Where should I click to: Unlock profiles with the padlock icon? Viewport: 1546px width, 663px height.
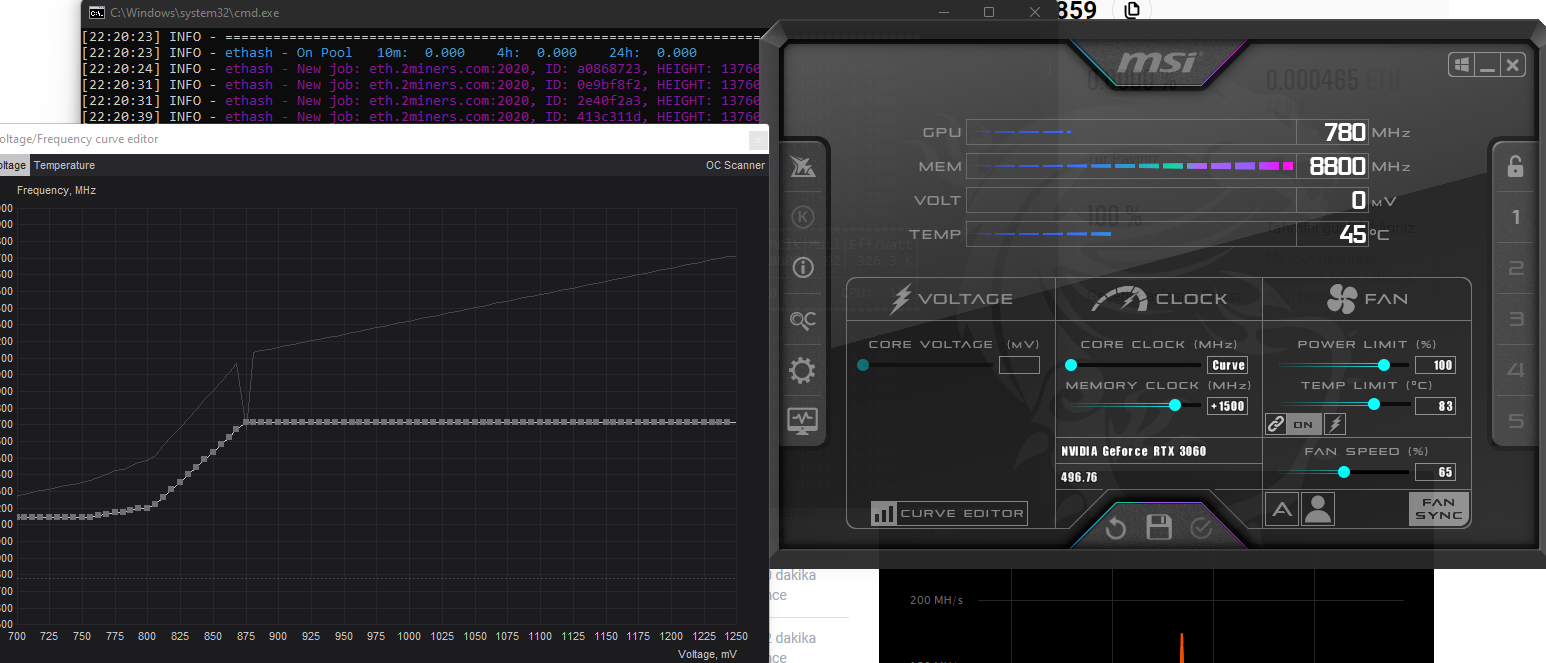[x=1516, y=166]
